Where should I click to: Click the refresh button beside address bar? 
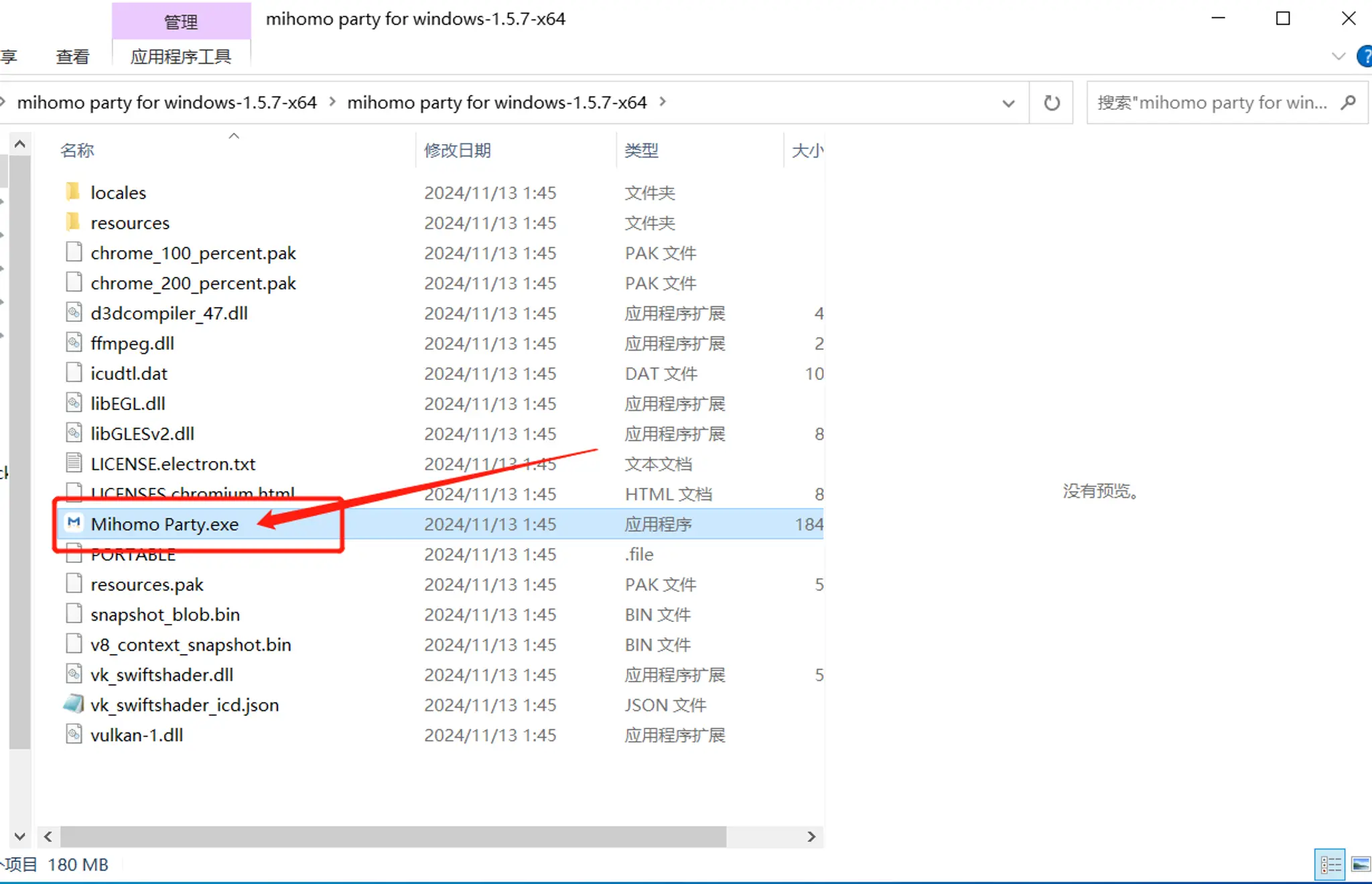coord(1052,103)
